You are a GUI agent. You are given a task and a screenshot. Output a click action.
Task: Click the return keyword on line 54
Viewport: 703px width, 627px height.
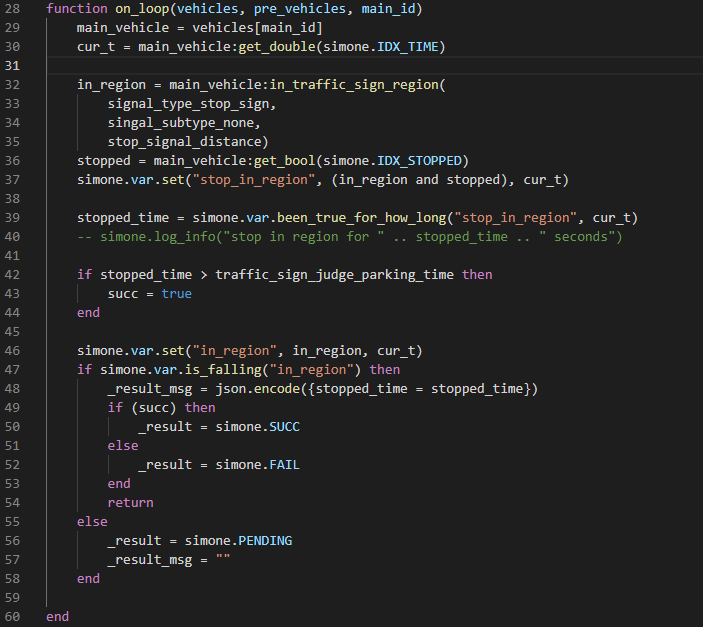[131, 502]
